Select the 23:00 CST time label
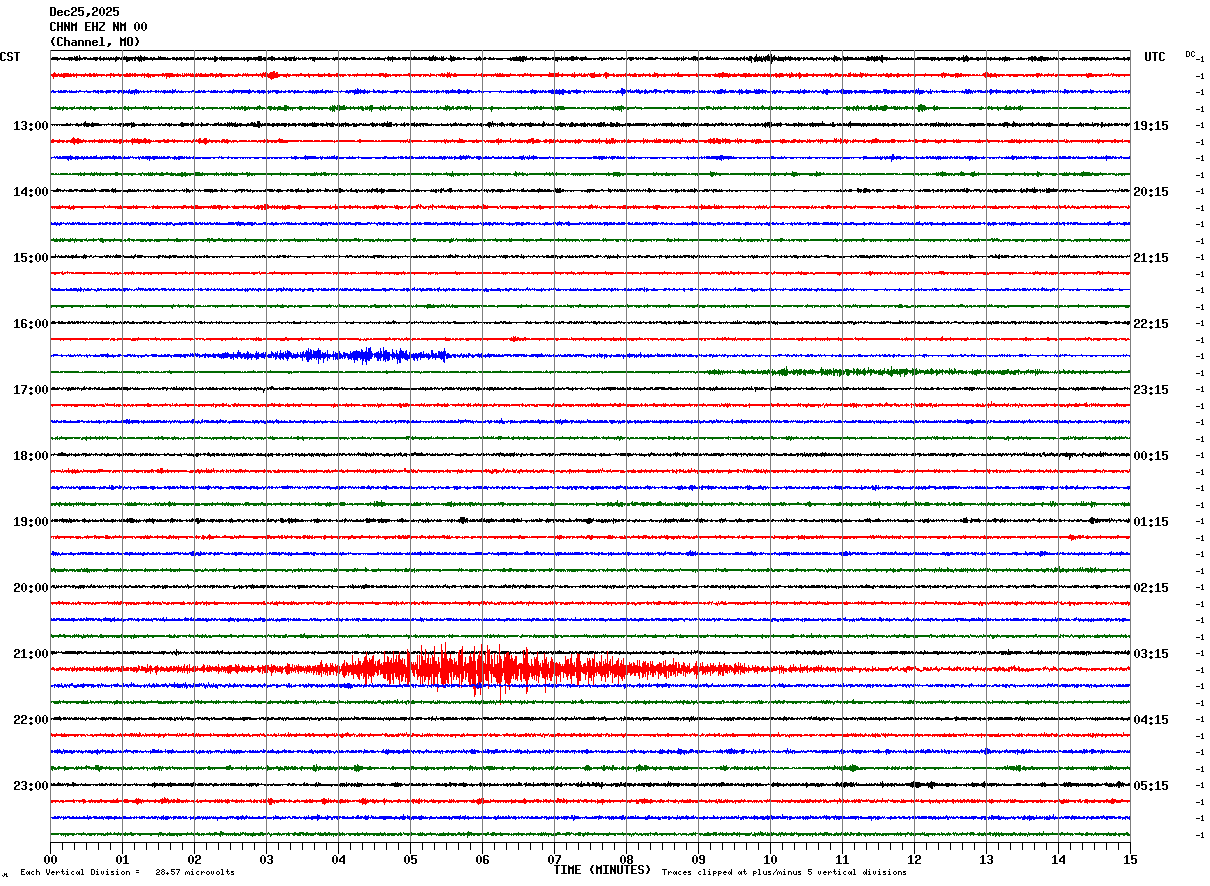The width and height of the screenshot is (1210, 886). [x=31, y=786]
